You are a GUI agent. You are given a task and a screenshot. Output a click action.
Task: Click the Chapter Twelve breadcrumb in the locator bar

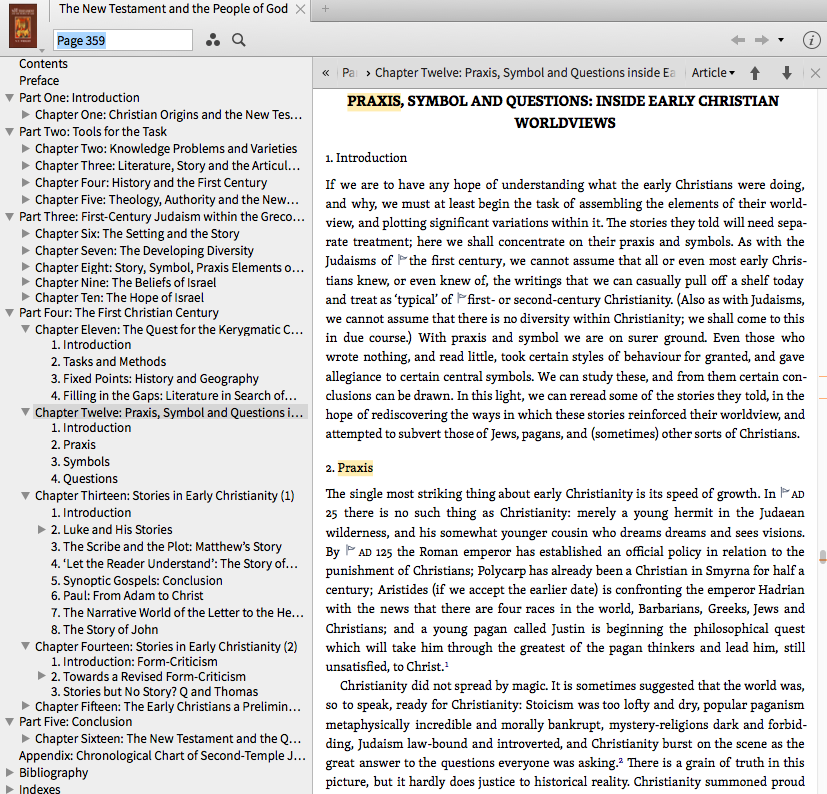click(525, 73)
